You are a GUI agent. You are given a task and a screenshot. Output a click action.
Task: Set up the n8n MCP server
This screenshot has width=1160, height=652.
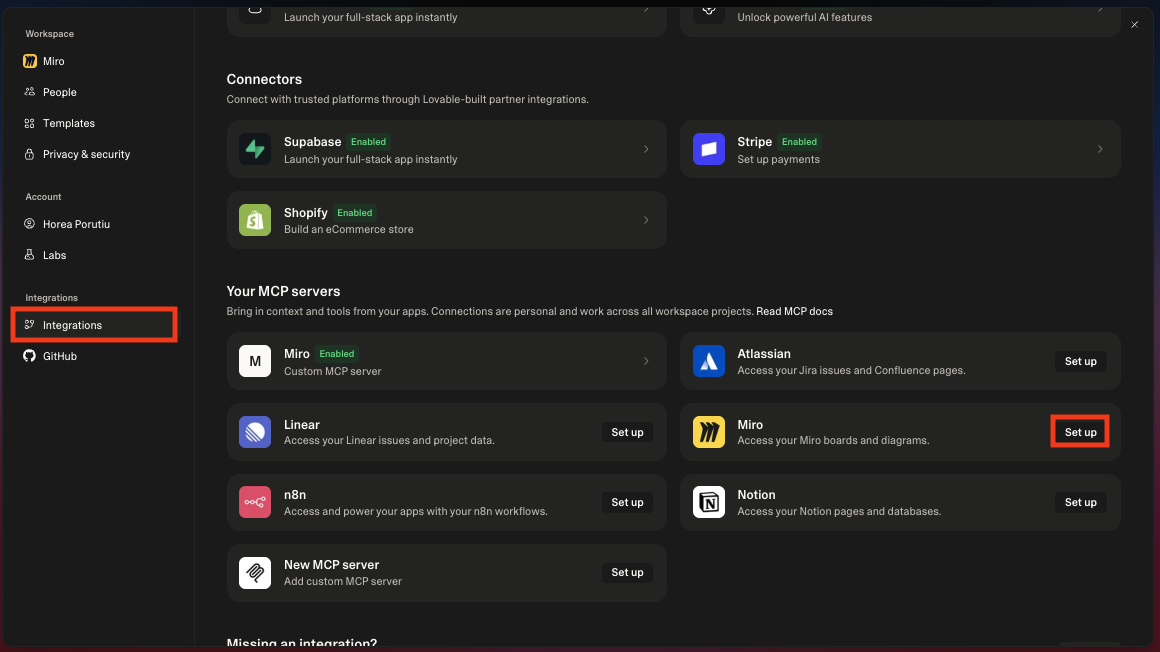point(627,502)
